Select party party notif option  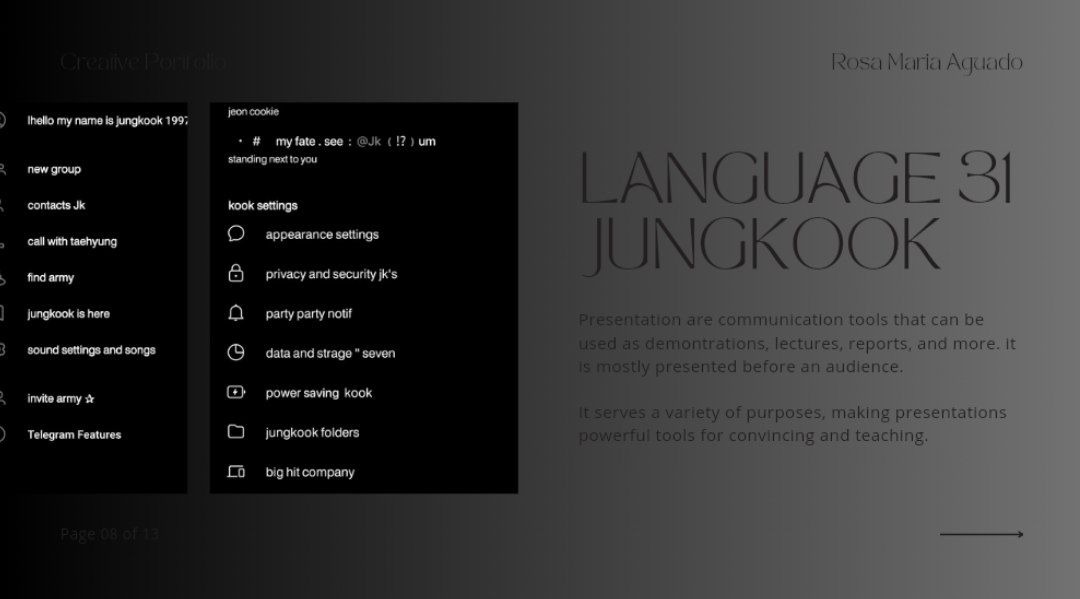pyautogui.click(x=309, y=314)
